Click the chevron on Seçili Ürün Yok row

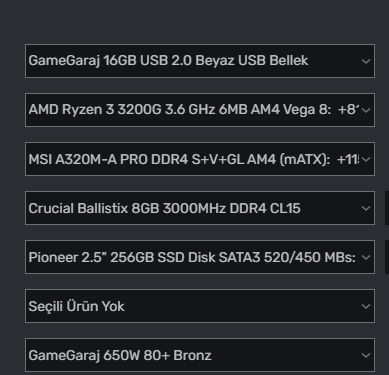point(366,306)
